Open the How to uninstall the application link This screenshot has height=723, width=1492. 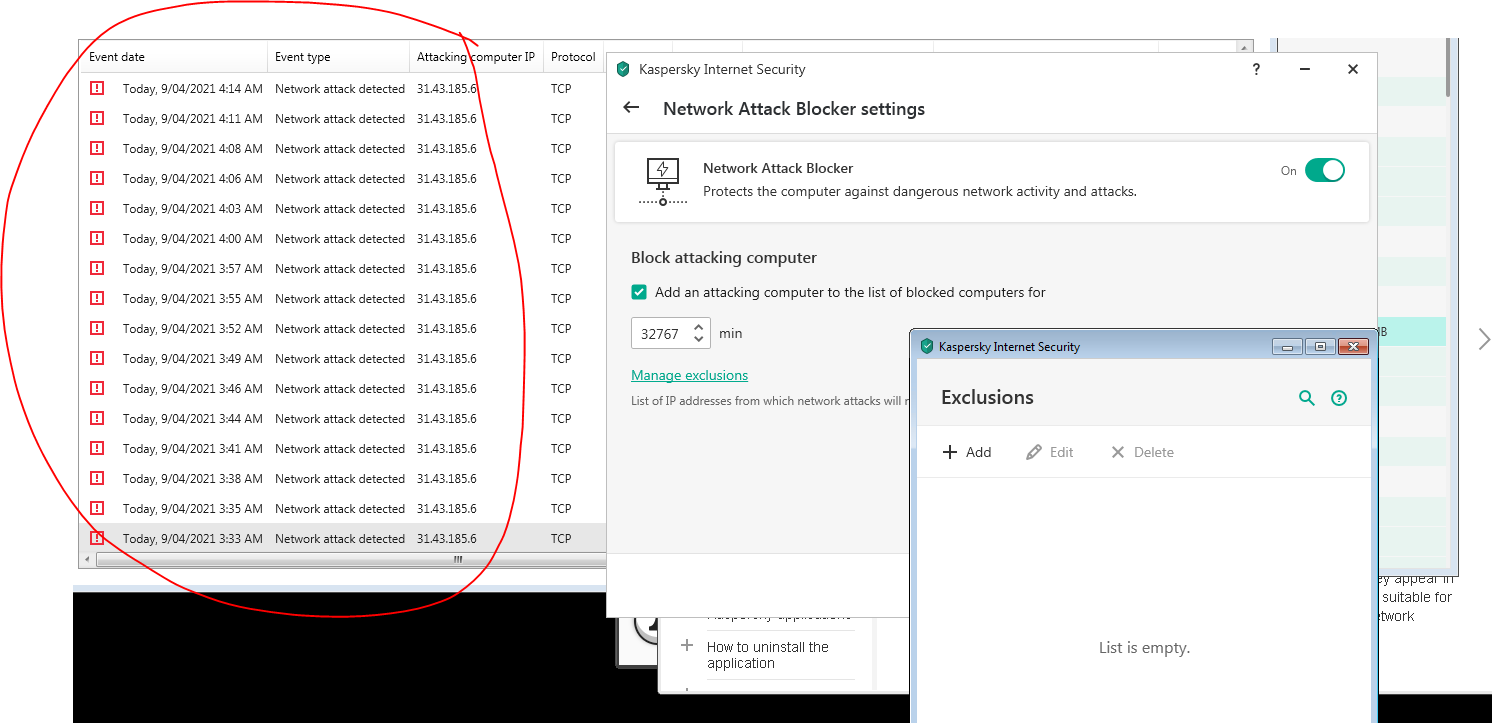pyautogui.click(x=768, y=655)
